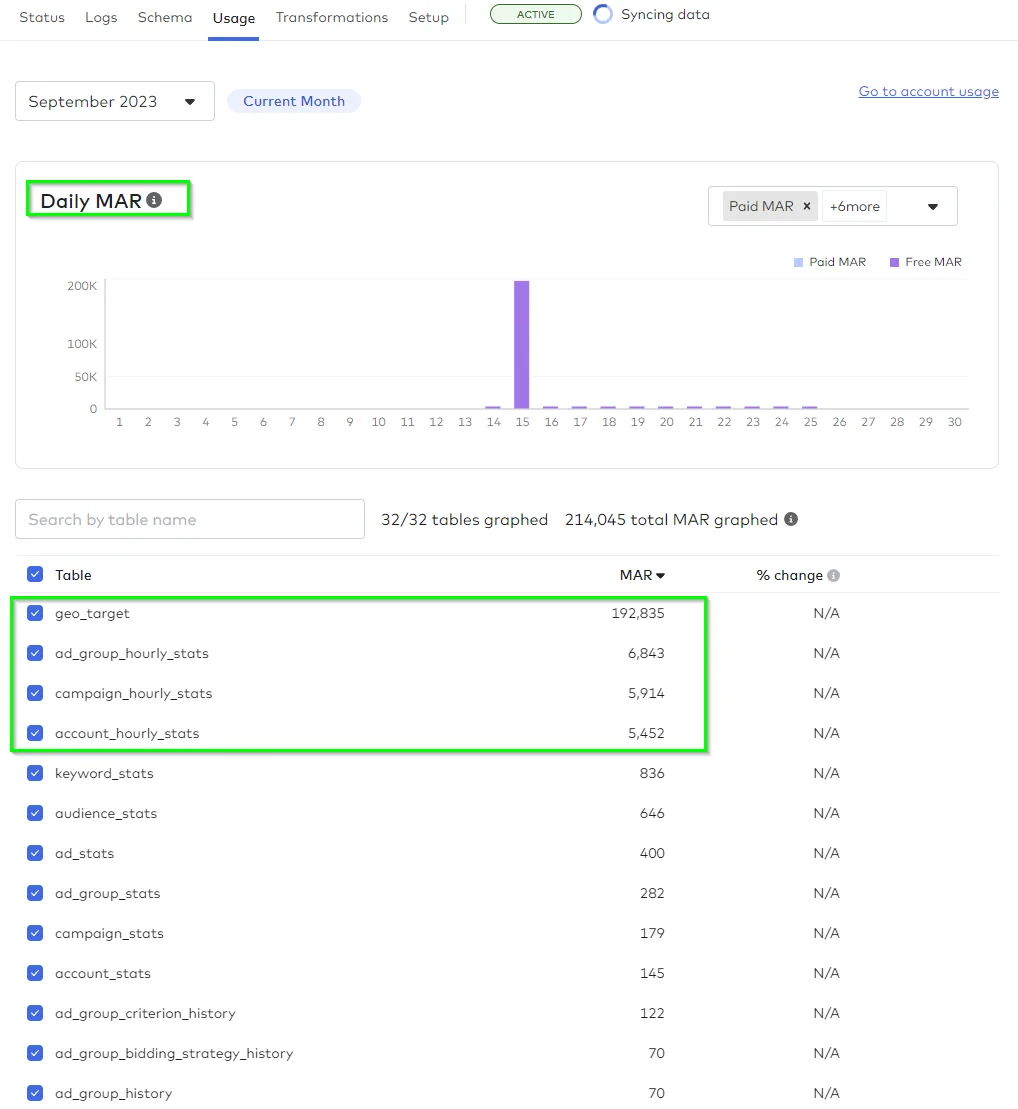The image size is (1018, 1109).
Task: Toggle Free MAR legend square
Action: 894,262
